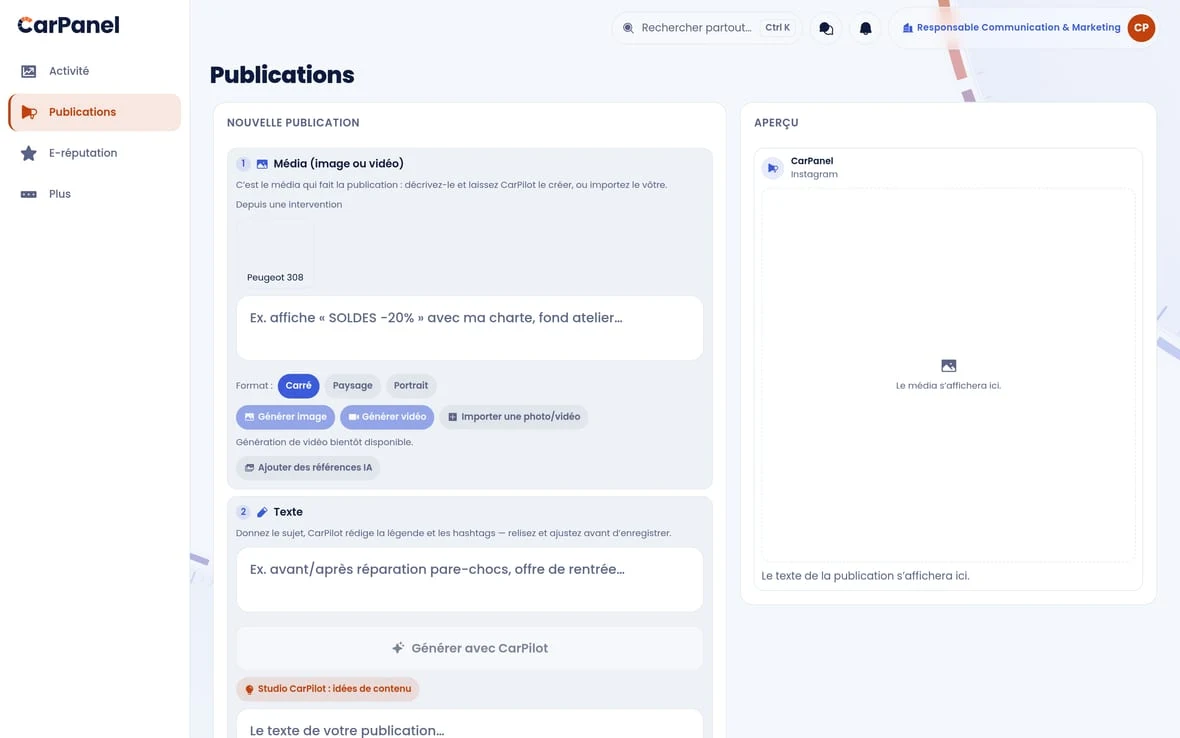This screenshot has width=1180, height=738.
Task: Click "Le texte de la publication s'affichera ici."
Action: (865, 576)
